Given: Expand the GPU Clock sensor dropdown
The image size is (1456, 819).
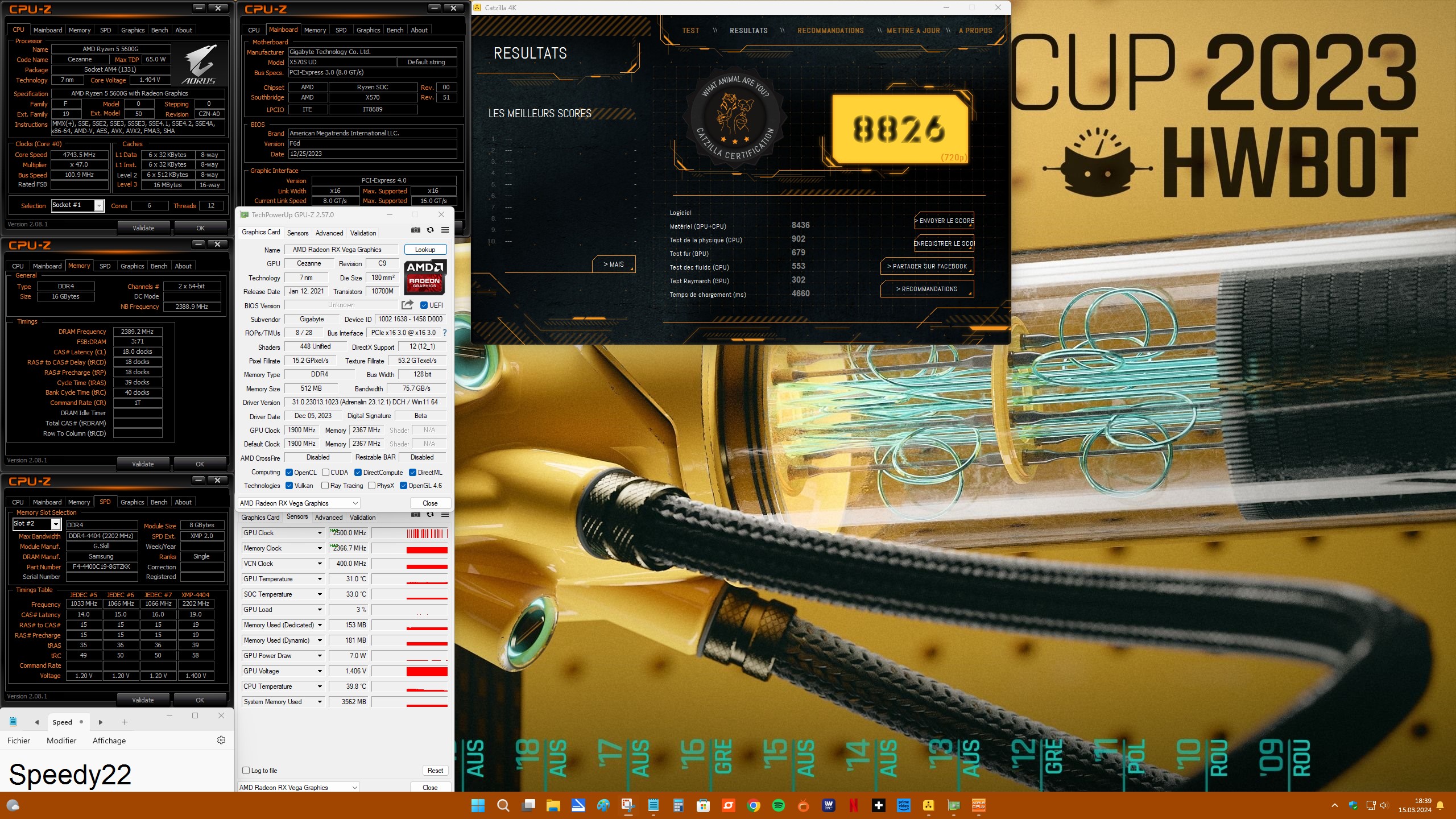Looking at the screenshot, I should (320, 533).
